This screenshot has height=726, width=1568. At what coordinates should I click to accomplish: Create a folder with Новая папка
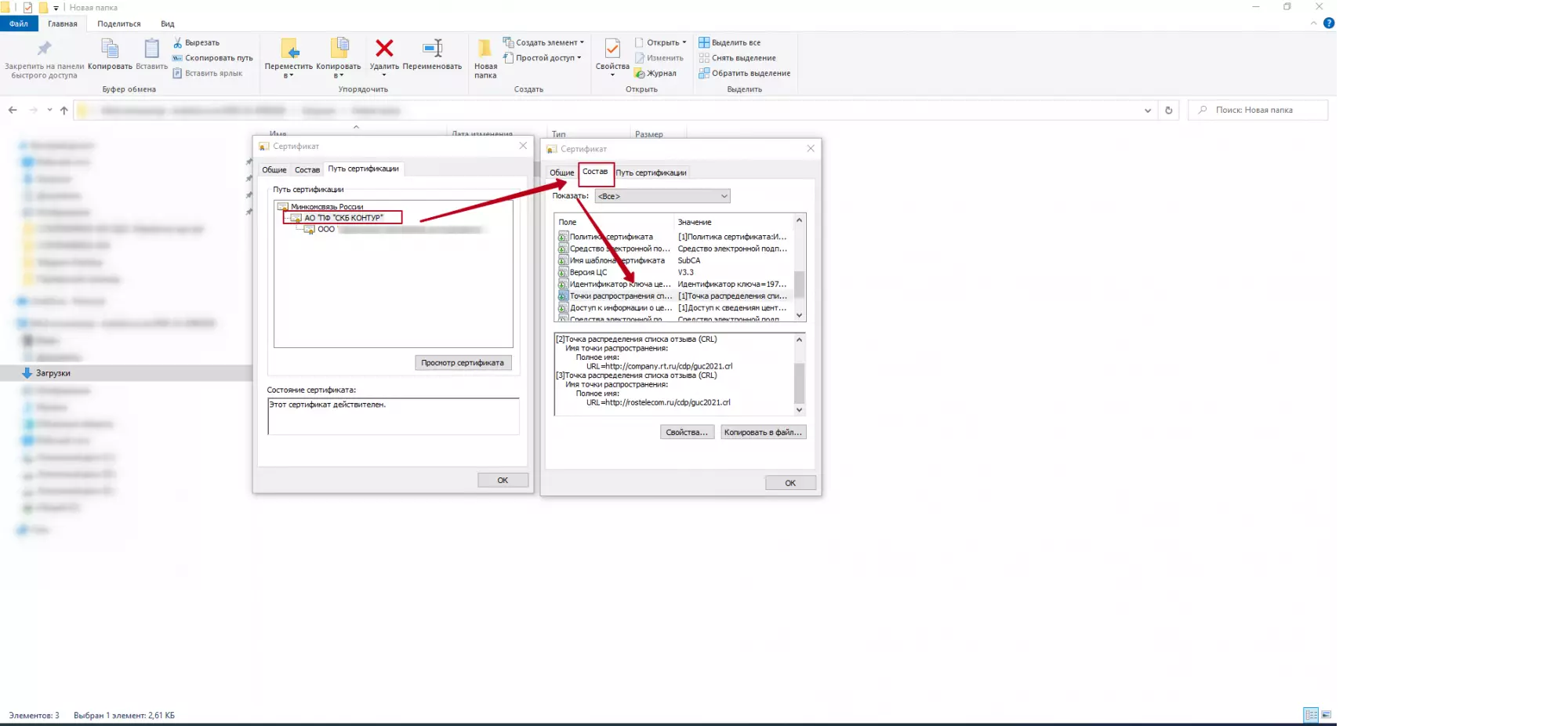485,58
